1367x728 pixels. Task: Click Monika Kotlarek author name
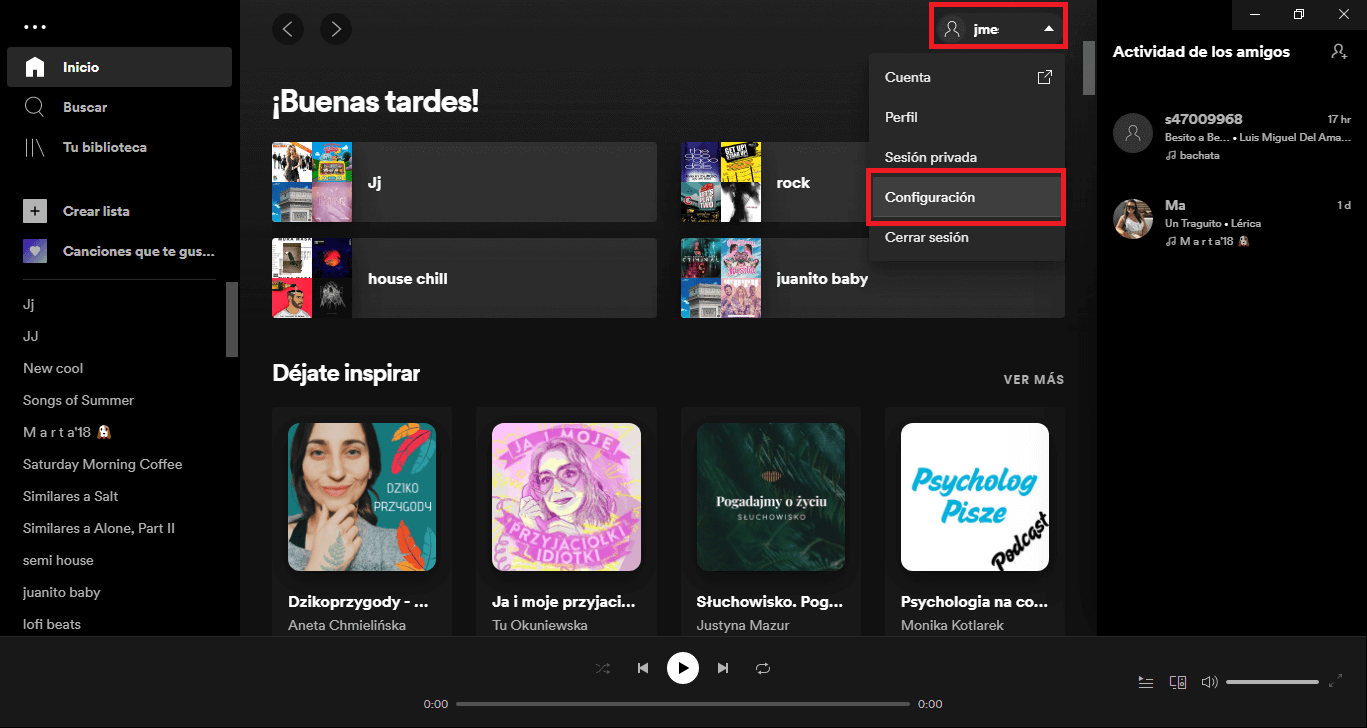tap(952, 625)
